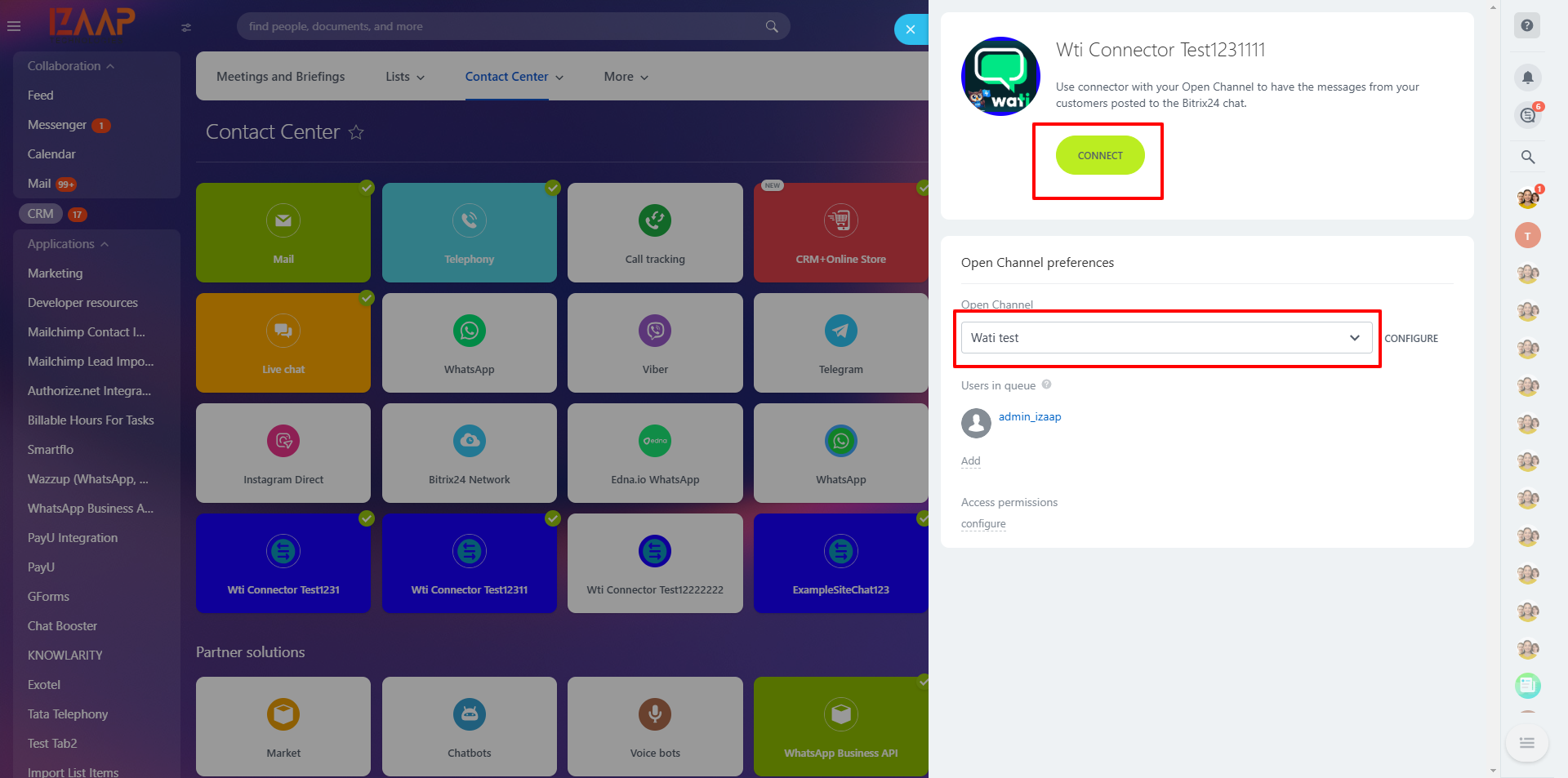Click the help question mark icon
Viewport: 1568px width, 778px height.
(1527, 25)
